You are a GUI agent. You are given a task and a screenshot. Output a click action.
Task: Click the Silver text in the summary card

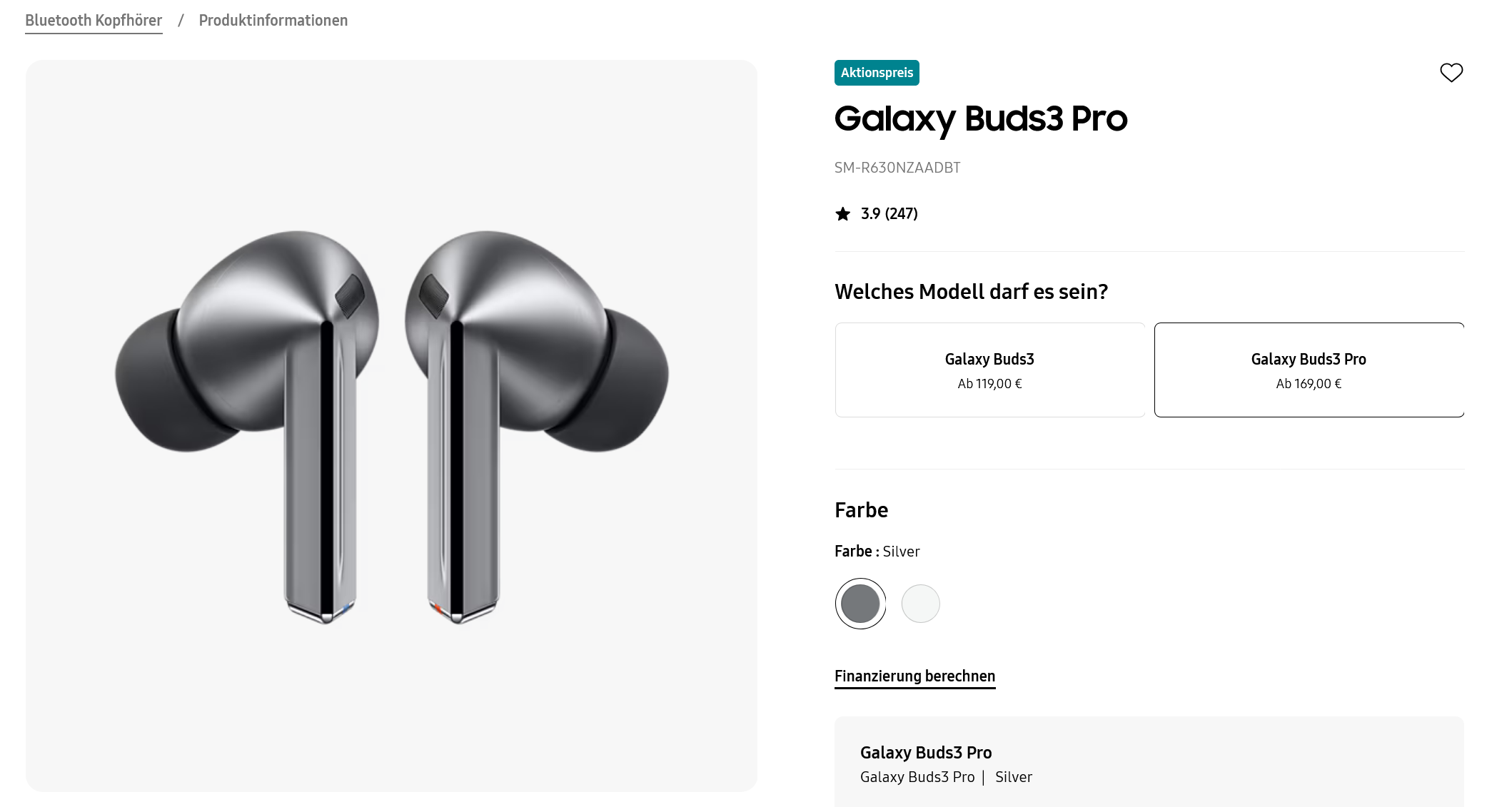(1013, 777)
